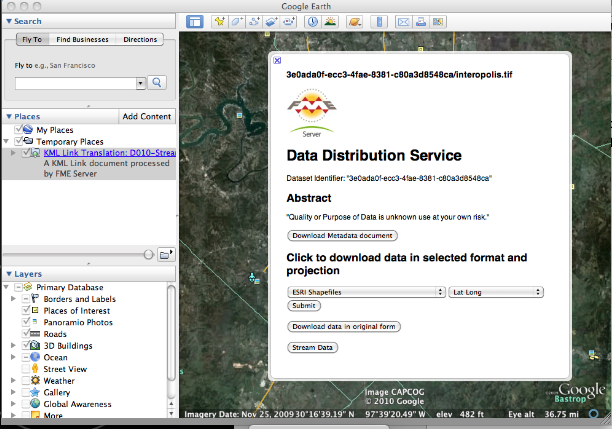Select the Fly To tab
Screen dimensions: 612x429
coord(32,39)
